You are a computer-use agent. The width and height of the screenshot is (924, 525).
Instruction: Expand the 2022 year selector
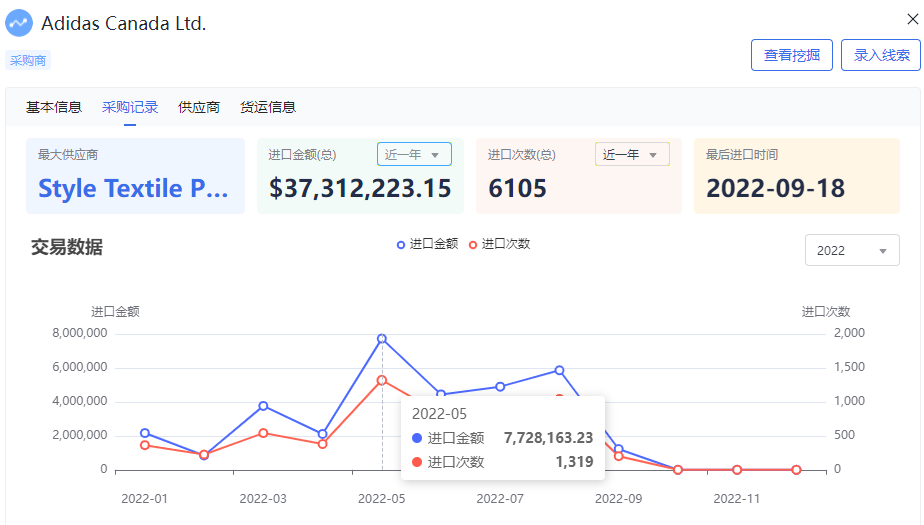coord(852,250)
